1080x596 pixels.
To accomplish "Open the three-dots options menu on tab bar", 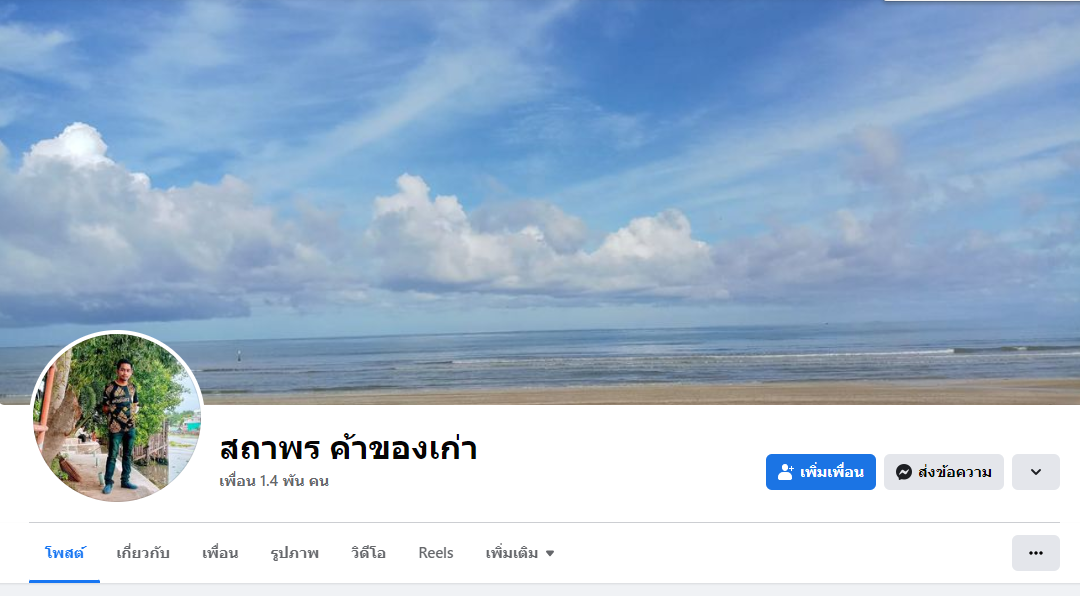I will point(1035,553).
